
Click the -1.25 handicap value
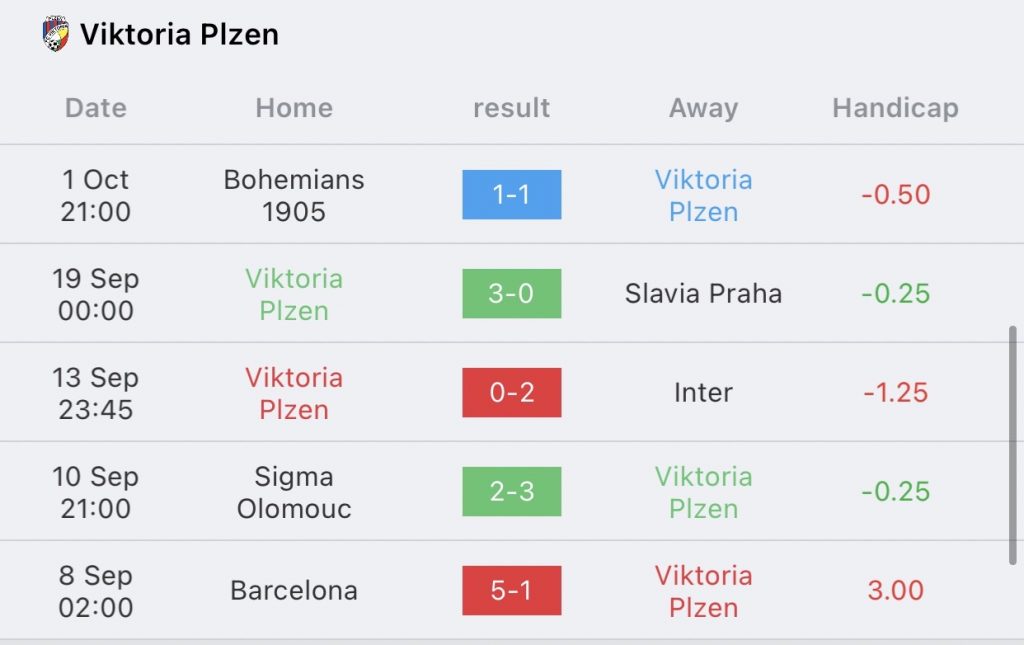[x=895, y=392]
